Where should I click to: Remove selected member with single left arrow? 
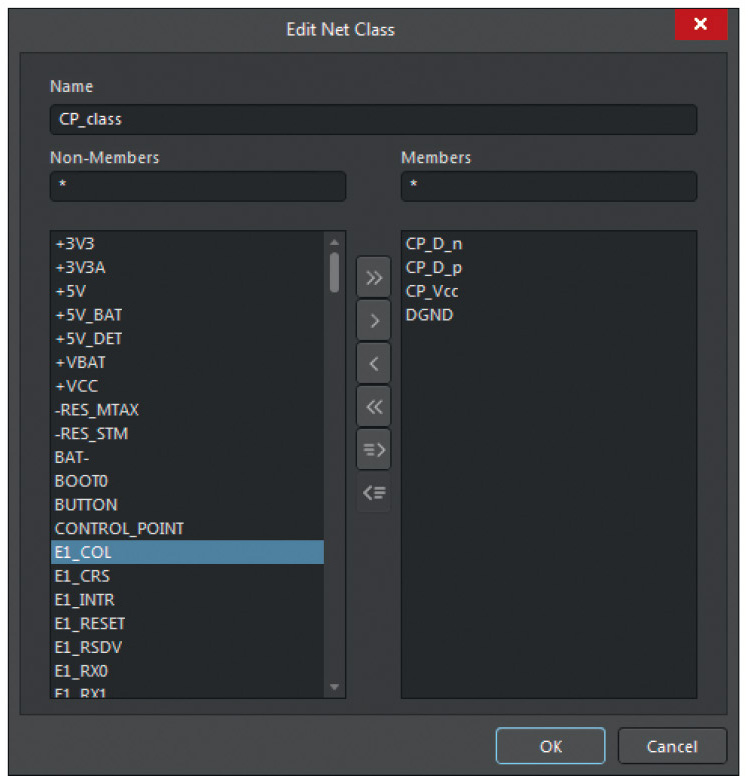pos(373,363)
